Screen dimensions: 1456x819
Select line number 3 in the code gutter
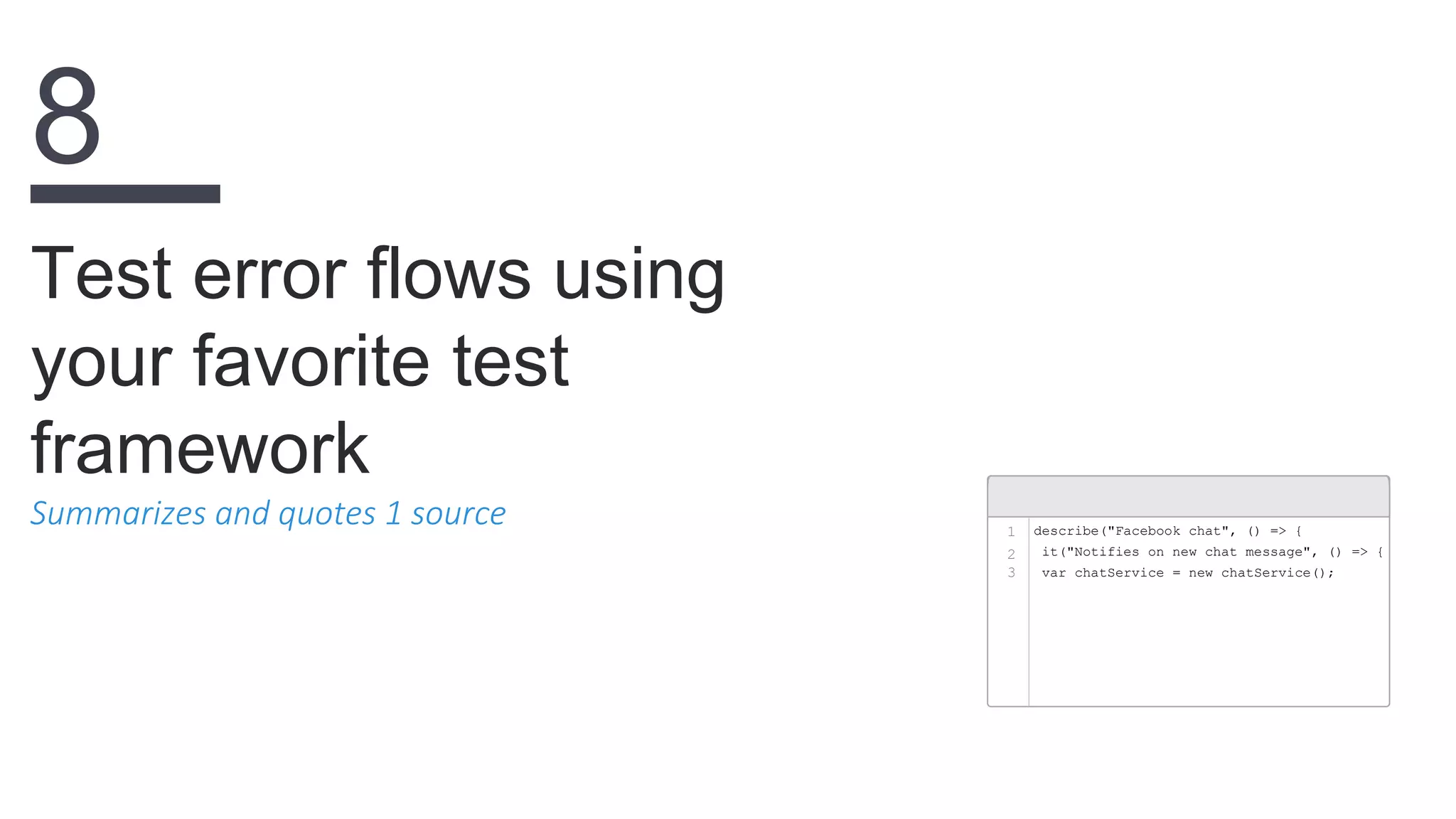[1010, 573]
